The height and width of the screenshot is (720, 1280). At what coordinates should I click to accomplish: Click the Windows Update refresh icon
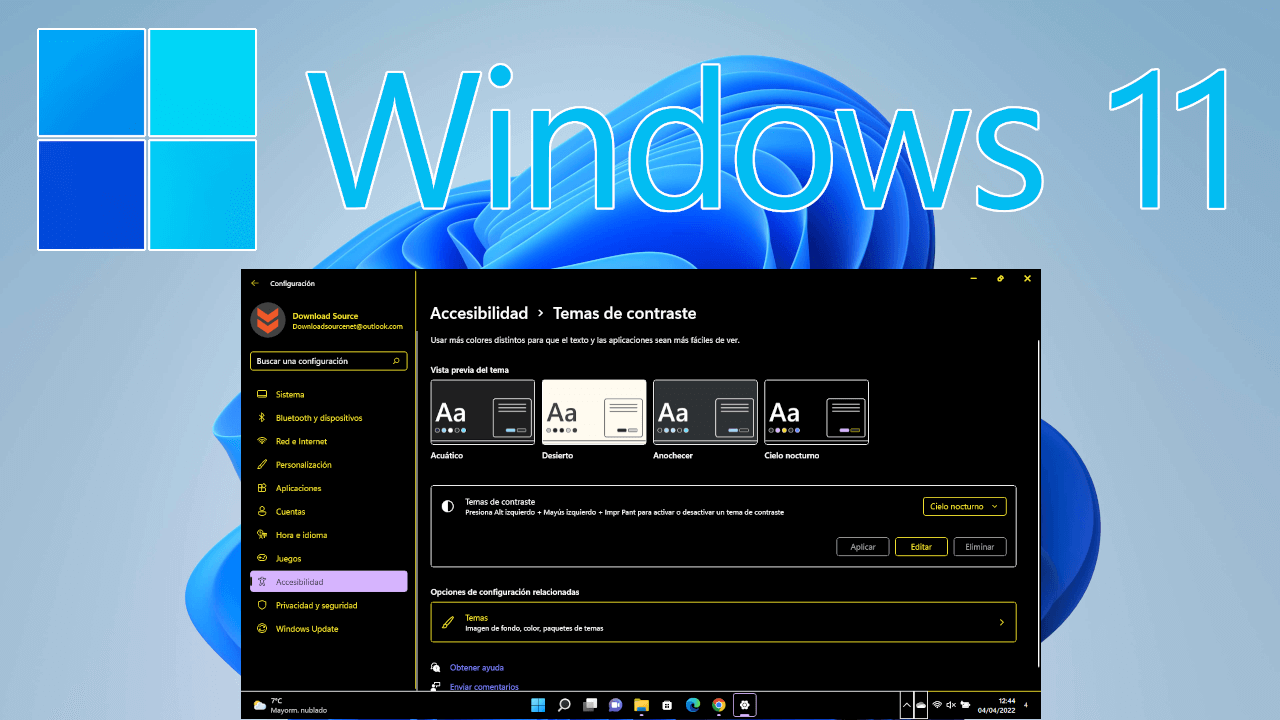262,629
